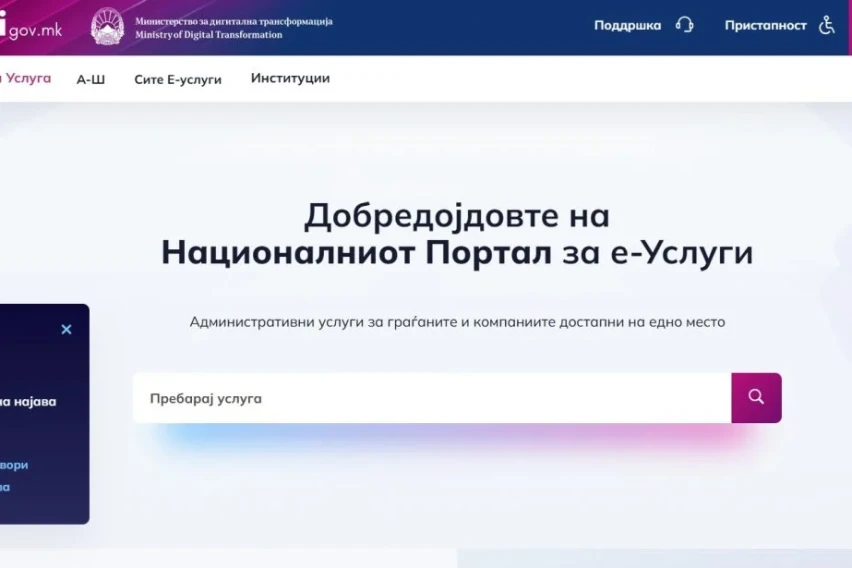Click the last blue link in the popup

click(5, 487)
